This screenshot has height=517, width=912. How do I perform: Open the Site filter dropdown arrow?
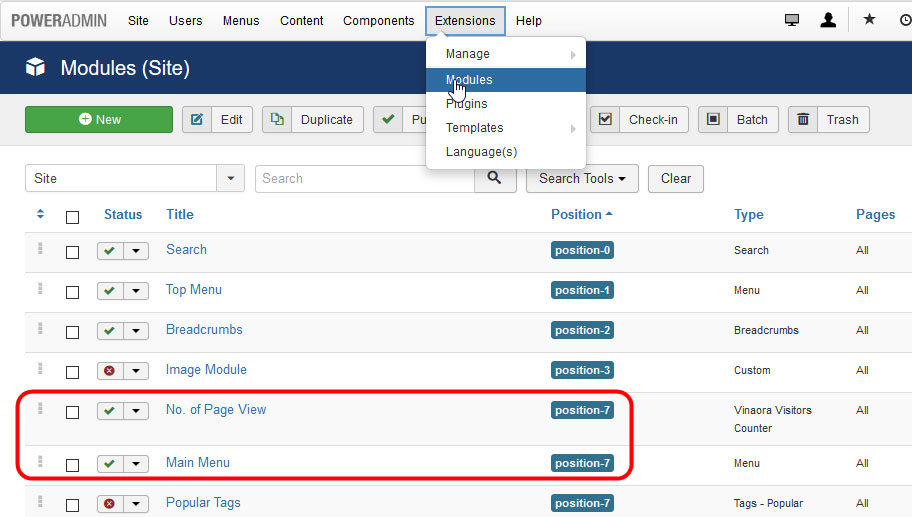tap(231, 178)
